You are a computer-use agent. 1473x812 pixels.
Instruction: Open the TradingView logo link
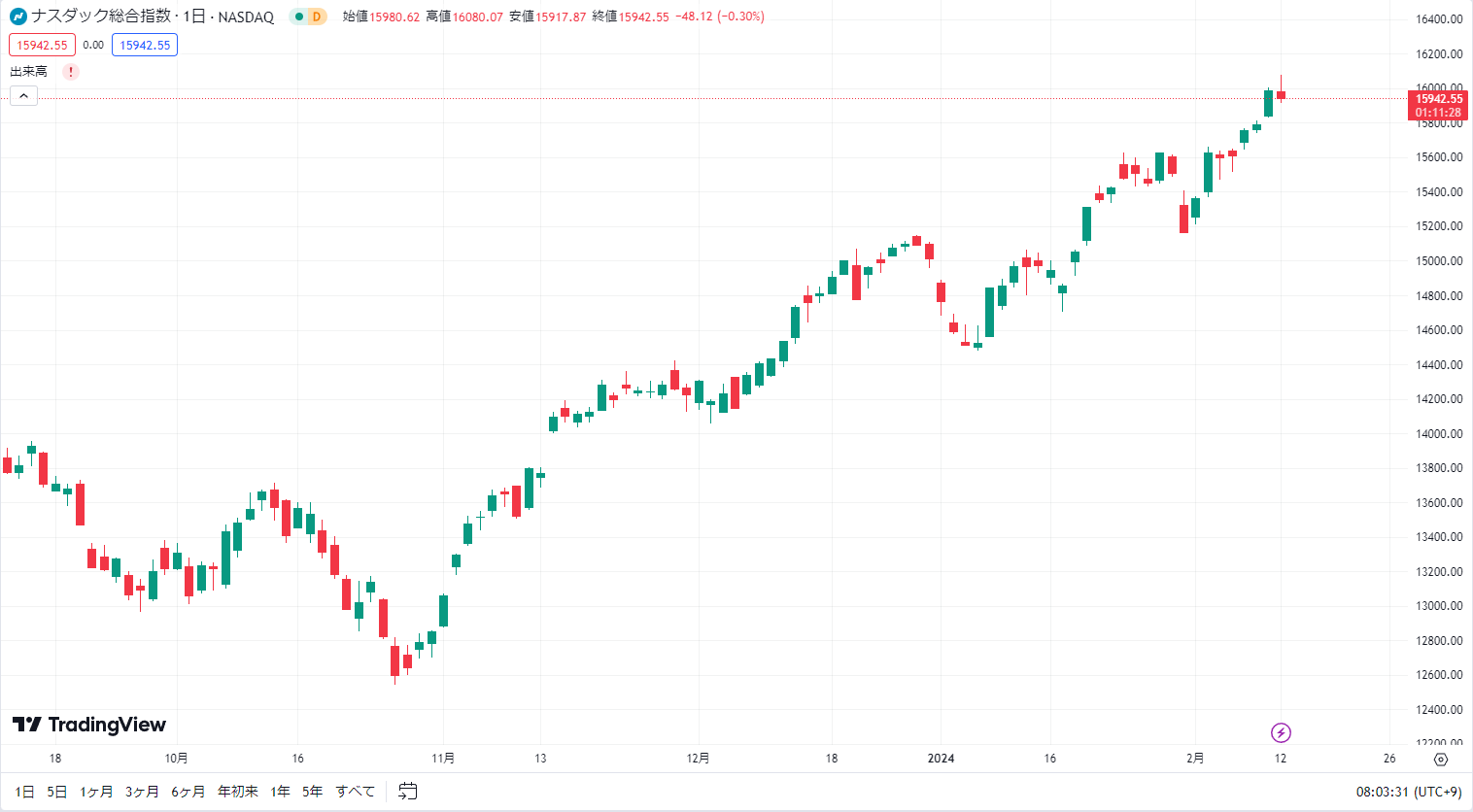89,725
